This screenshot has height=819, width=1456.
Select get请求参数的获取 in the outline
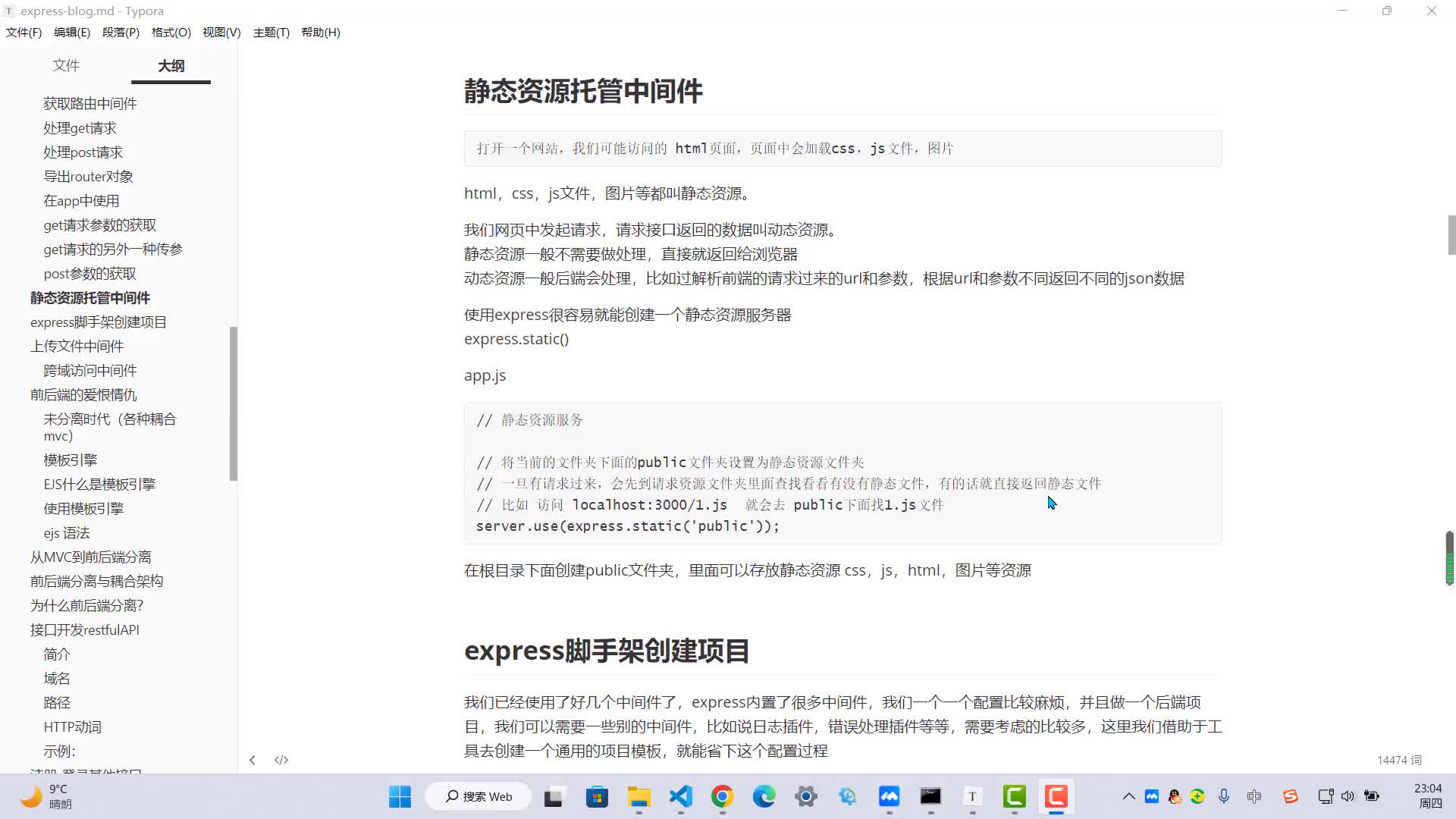coord(99,224)
